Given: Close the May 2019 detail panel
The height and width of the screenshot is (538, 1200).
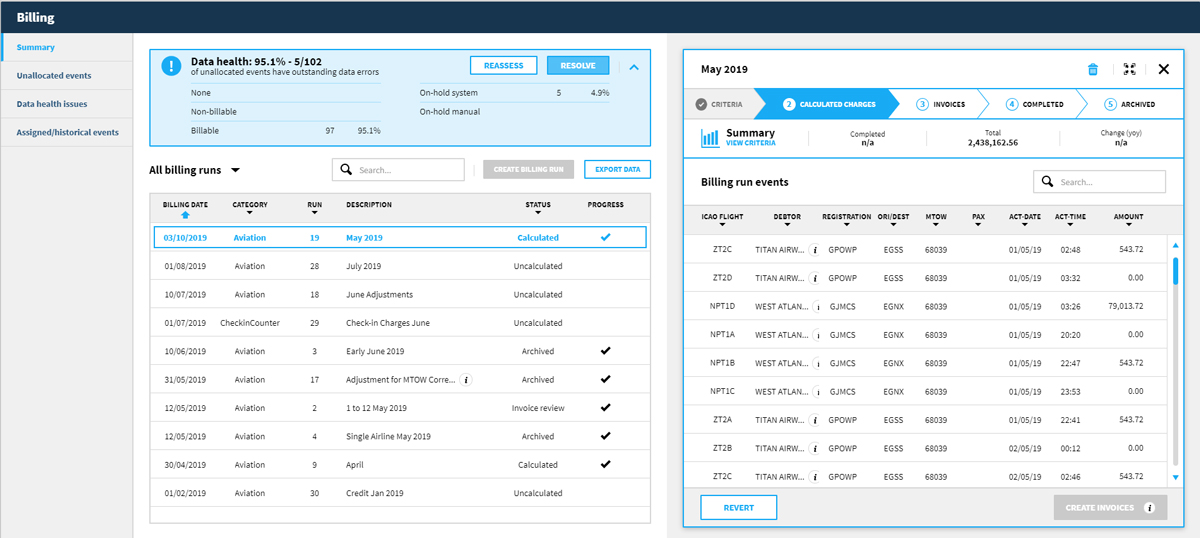Looking at the screenshot, I should coord(1164,70).
